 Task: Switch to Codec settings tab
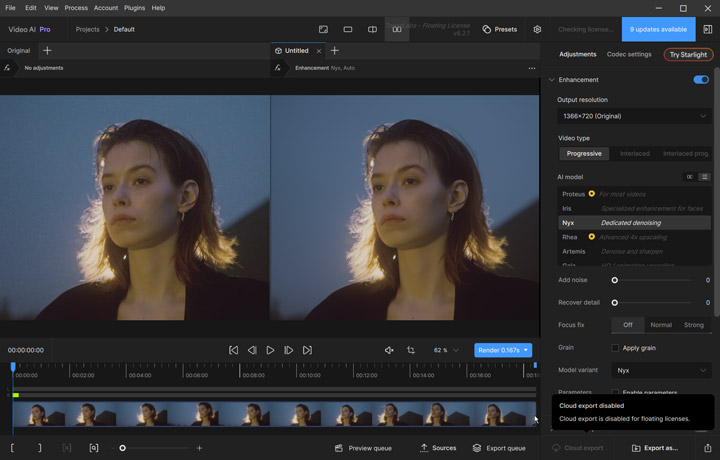tap(629, 54)
